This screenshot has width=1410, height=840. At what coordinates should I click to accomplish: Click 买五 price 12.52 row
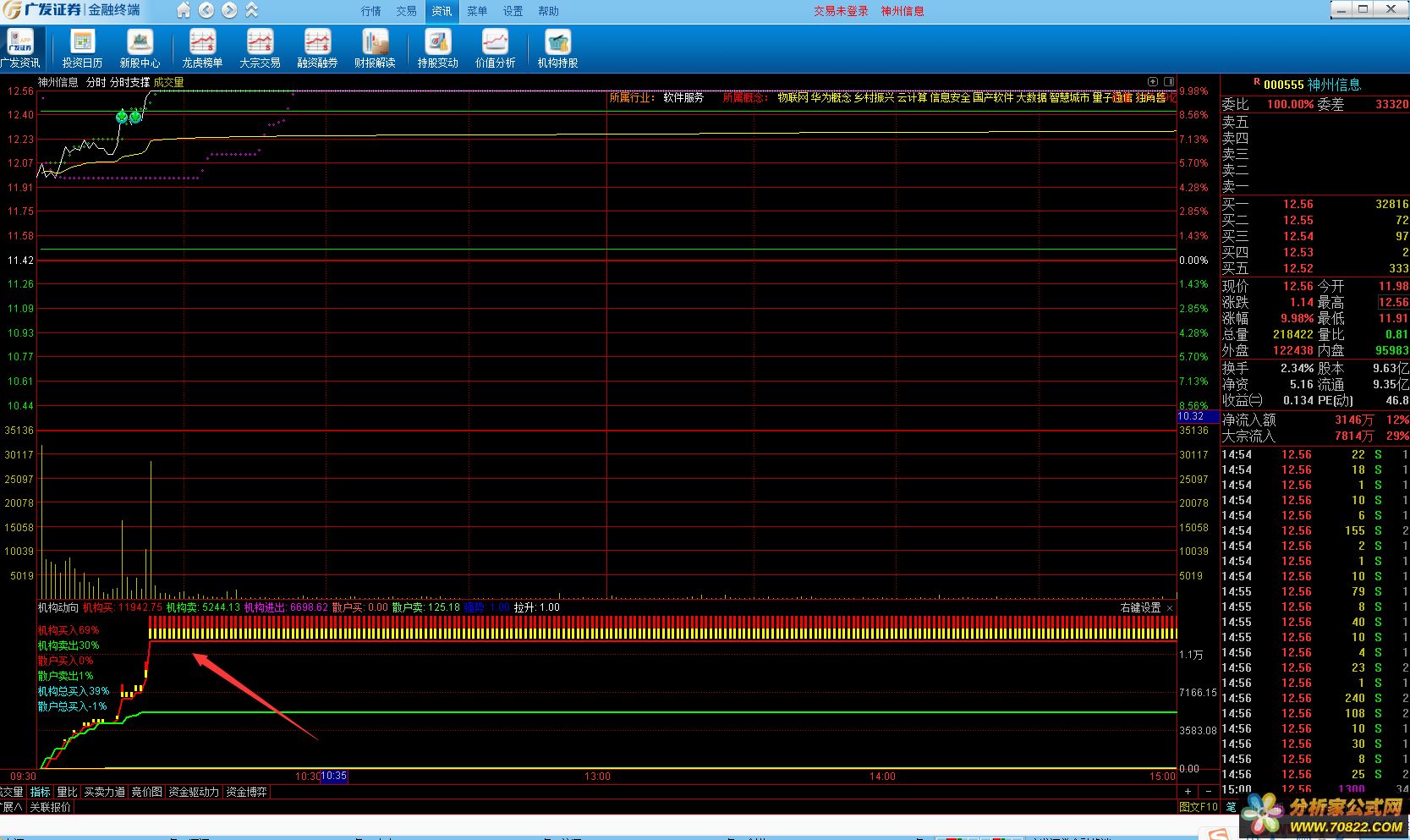[1314, 268]
